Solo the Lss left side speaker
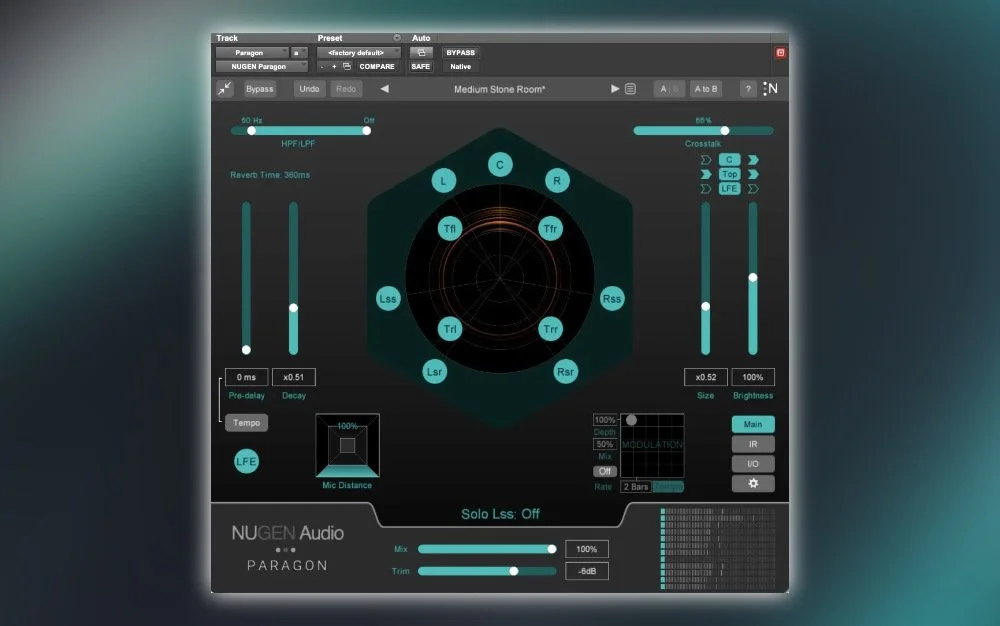This screenshot has width=1000, height=626. (388, 298)
